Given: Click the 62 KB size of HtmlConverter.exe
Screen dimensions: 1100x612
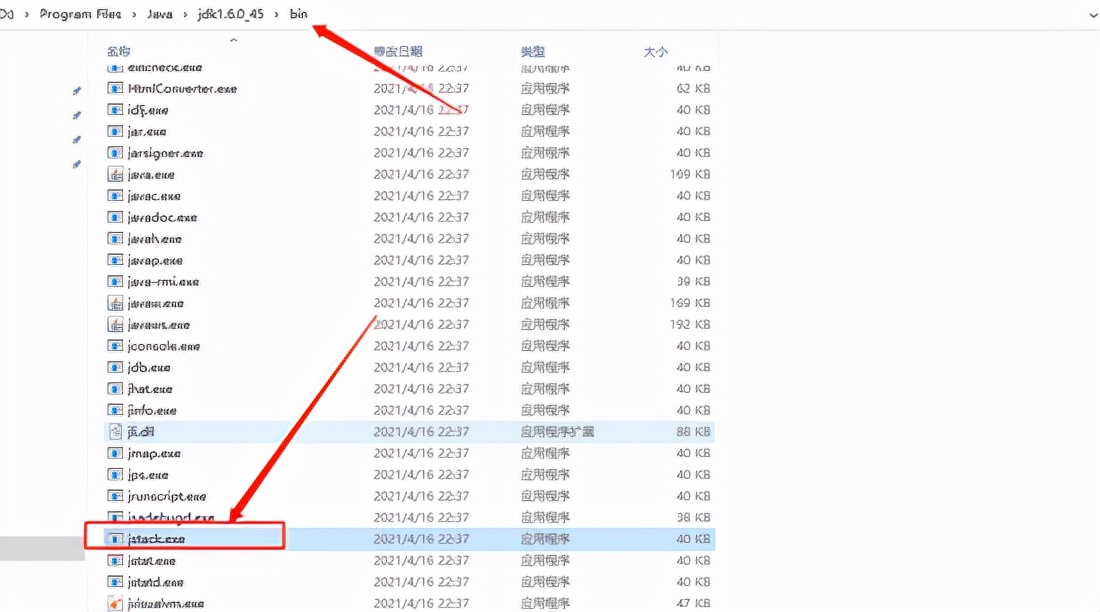Looking at the screenshot, I should 693,88.
